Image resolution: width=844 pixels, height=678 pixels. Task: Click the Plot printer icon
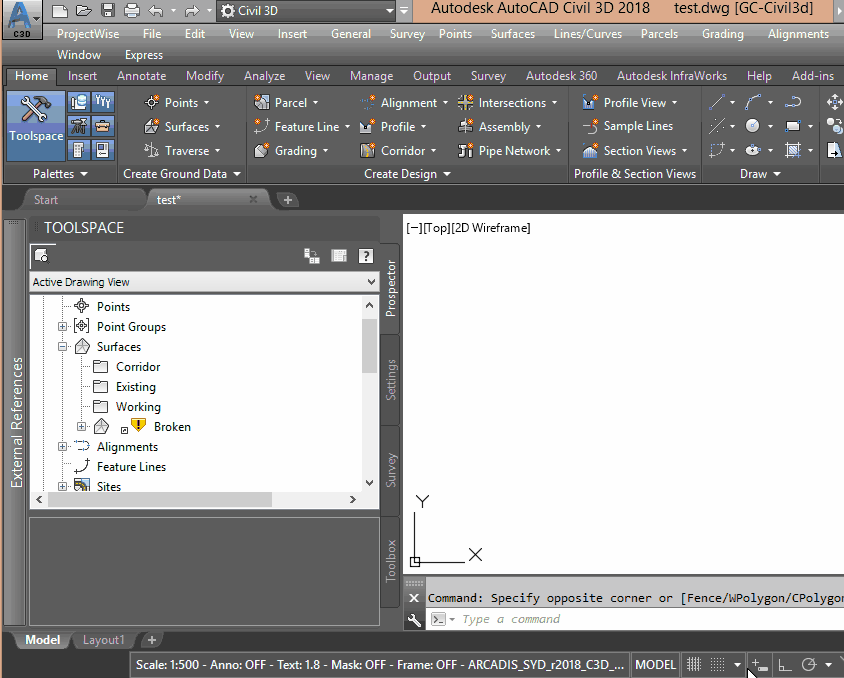(x=131, y=10)
